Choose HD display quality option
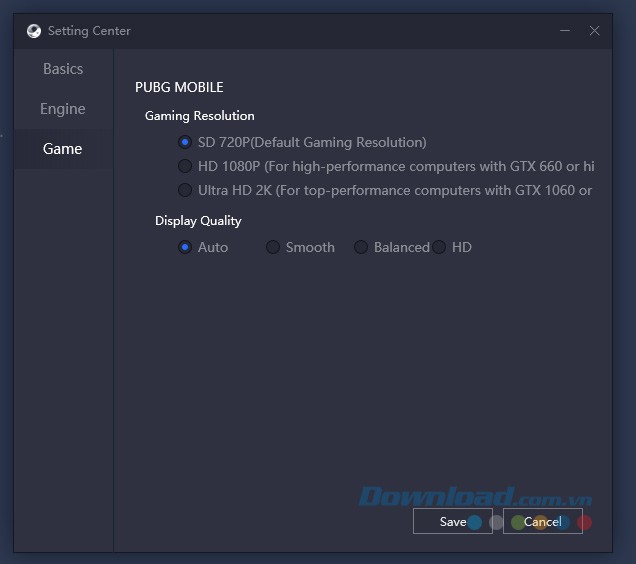 440,247
